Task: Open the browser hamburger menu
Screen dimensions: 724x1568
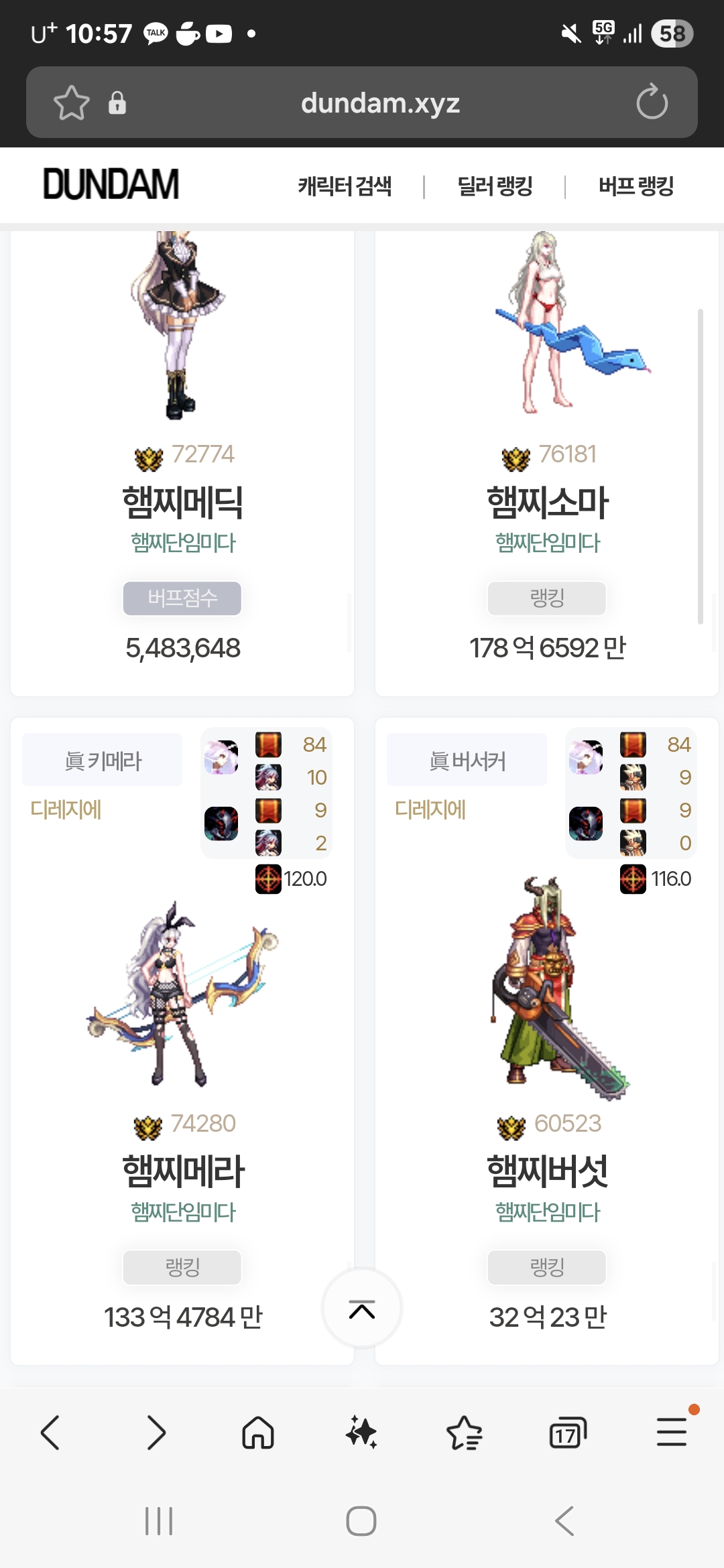Action: click(x=672, y=1431)
